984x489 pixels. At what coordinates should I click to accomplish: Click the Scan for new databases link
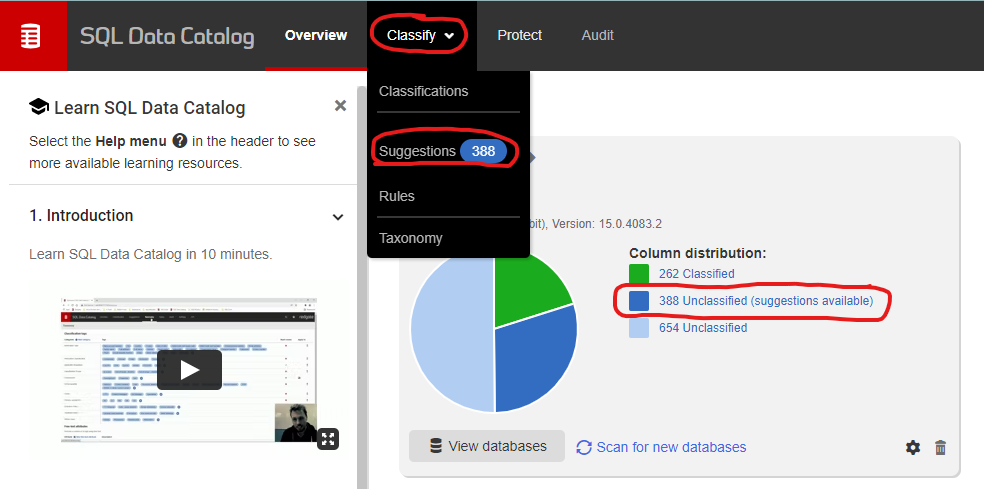(x=661, y=447)
